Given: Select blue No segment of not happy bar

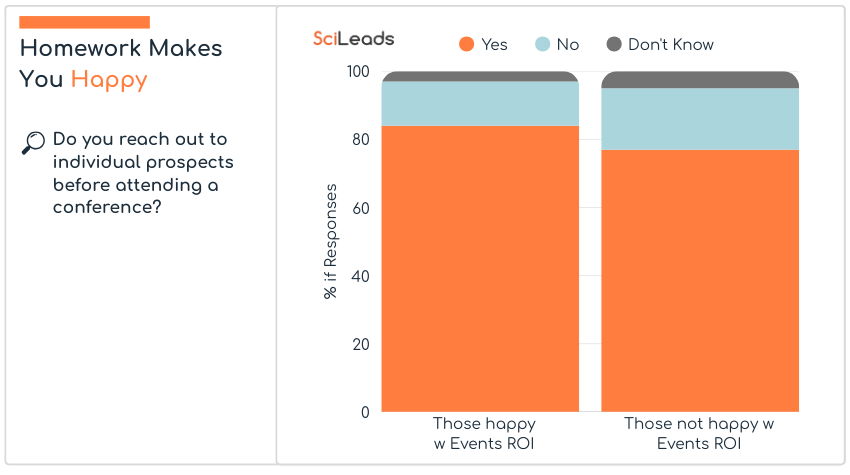Looking at the screenshot, I should [x=700, y=119].
